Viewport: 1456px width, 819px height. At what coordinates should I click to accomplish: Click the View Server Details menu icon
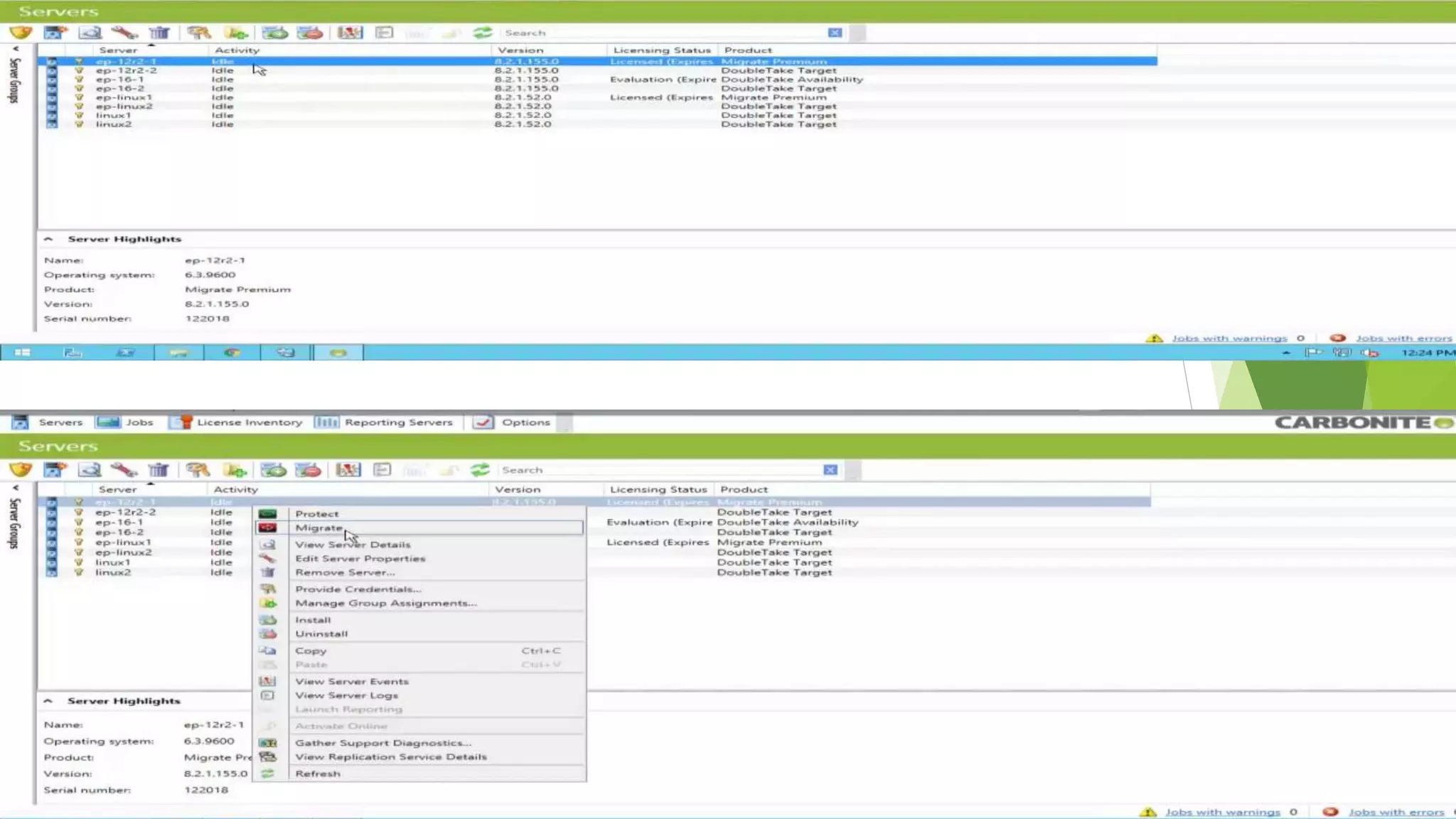[x=268, y=545]
